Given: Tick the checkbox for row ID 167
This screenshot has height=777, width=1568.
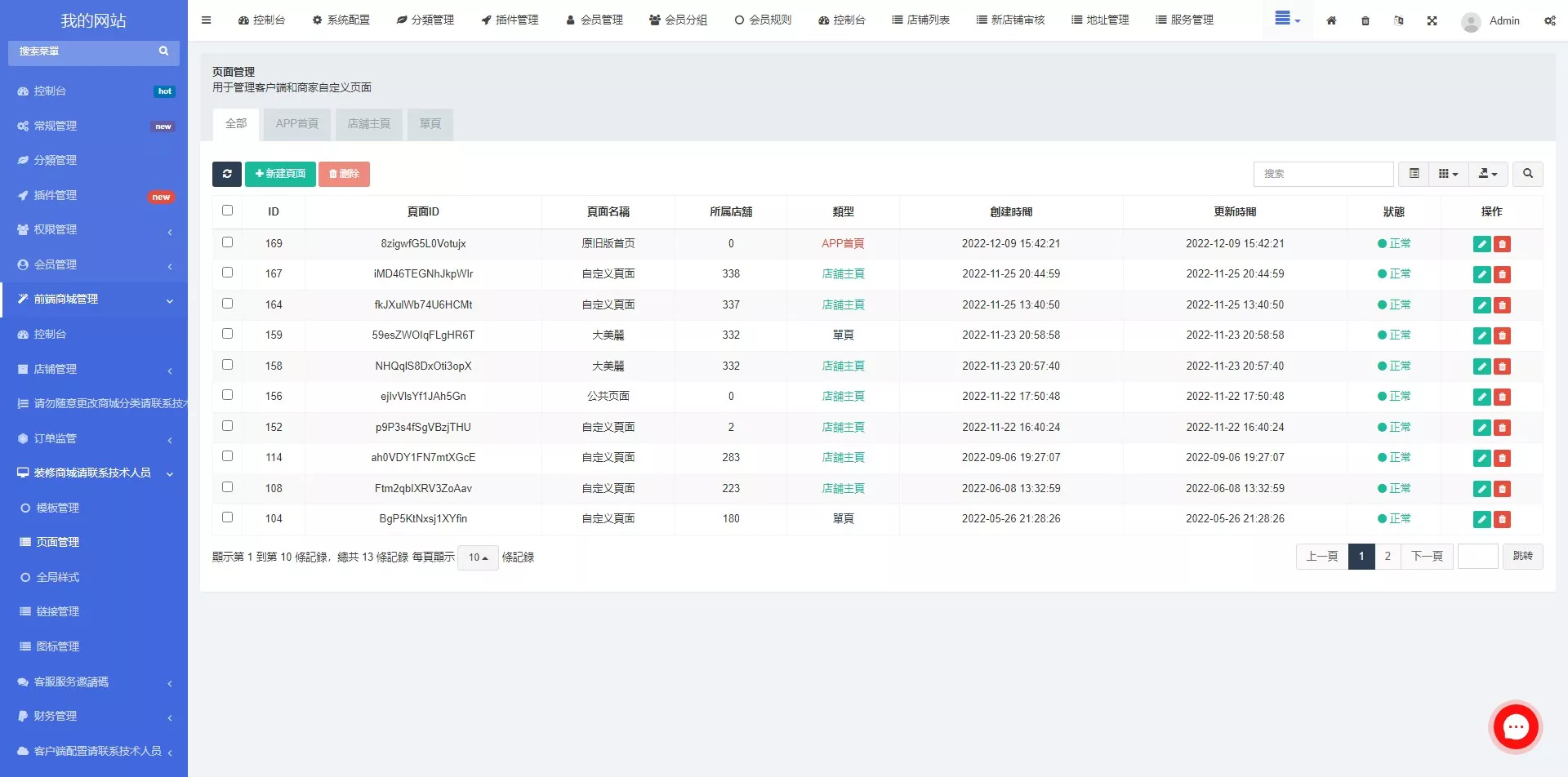Looking at the screenshot, I should coord(227,273).
